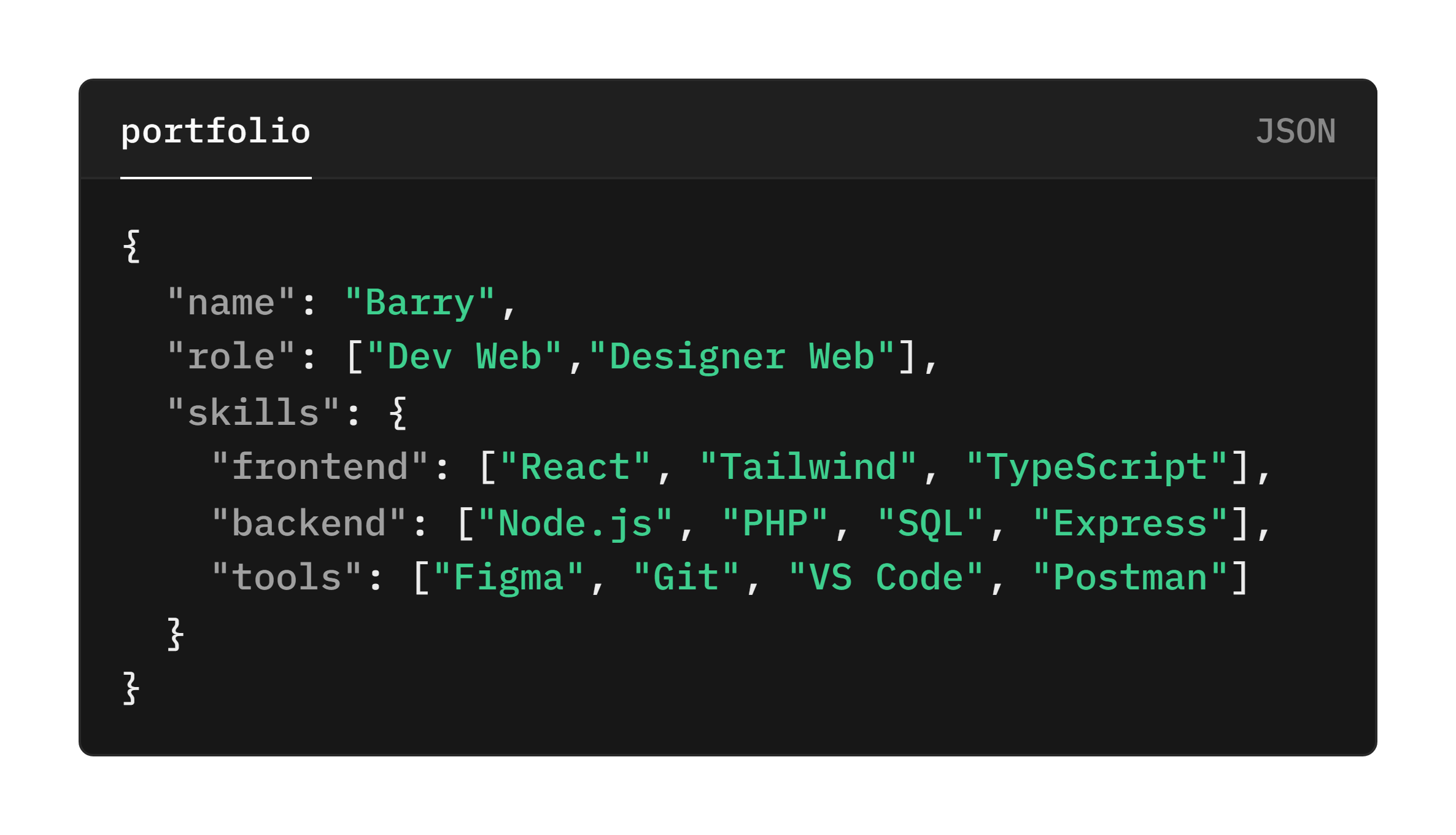Click the "PHP" string
Screen dimensions: 1456x835
pos(775,523)
